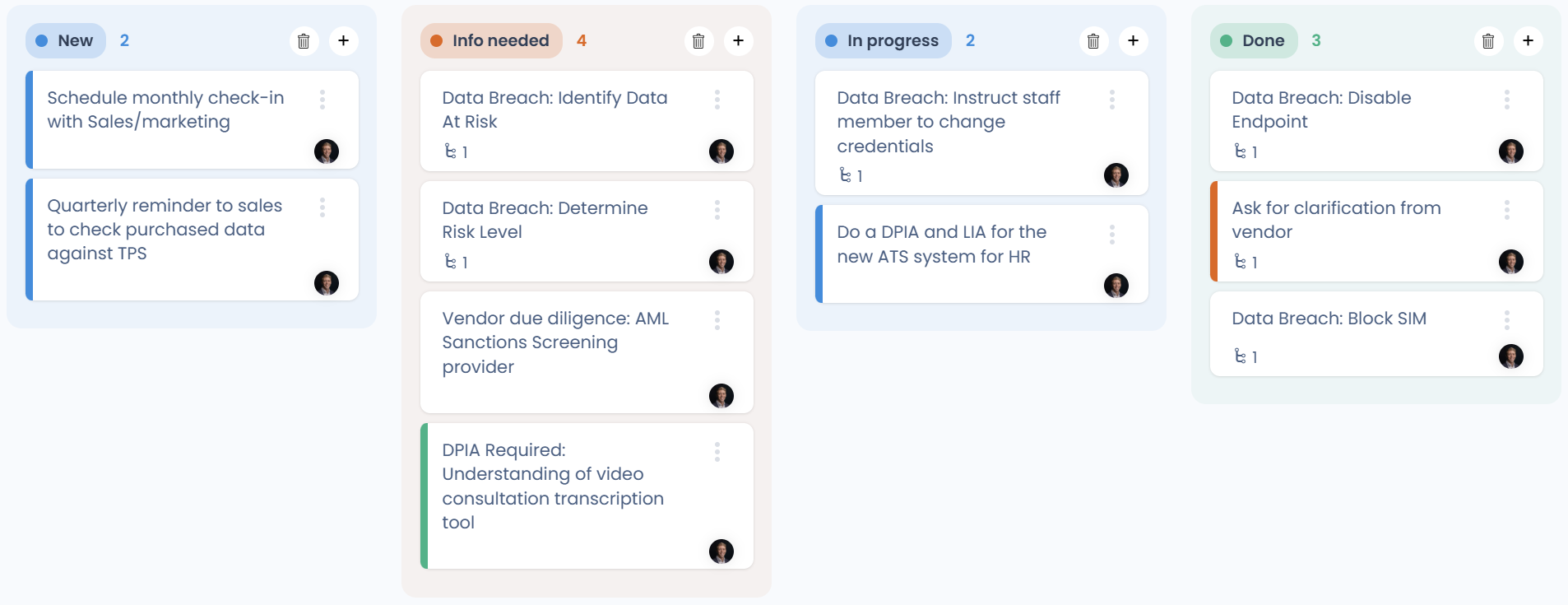The height and width of the screenshot is (605, 1568).
Task: Select the In progress column label
Action: (884, 40)
